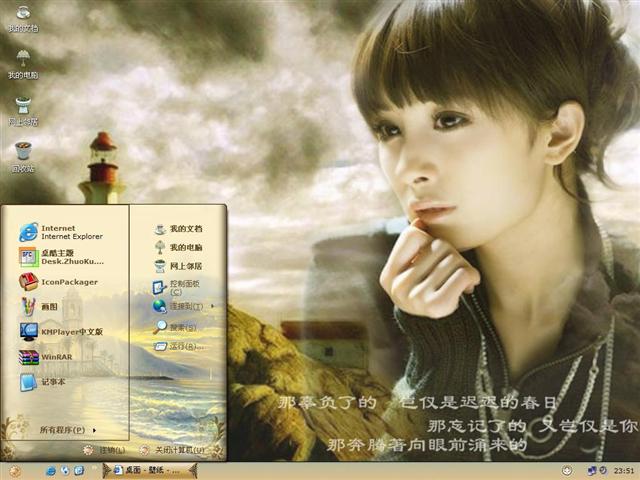Click the Start button on the taskbar
Screen dimensions: 640x480
click(14, 471)
